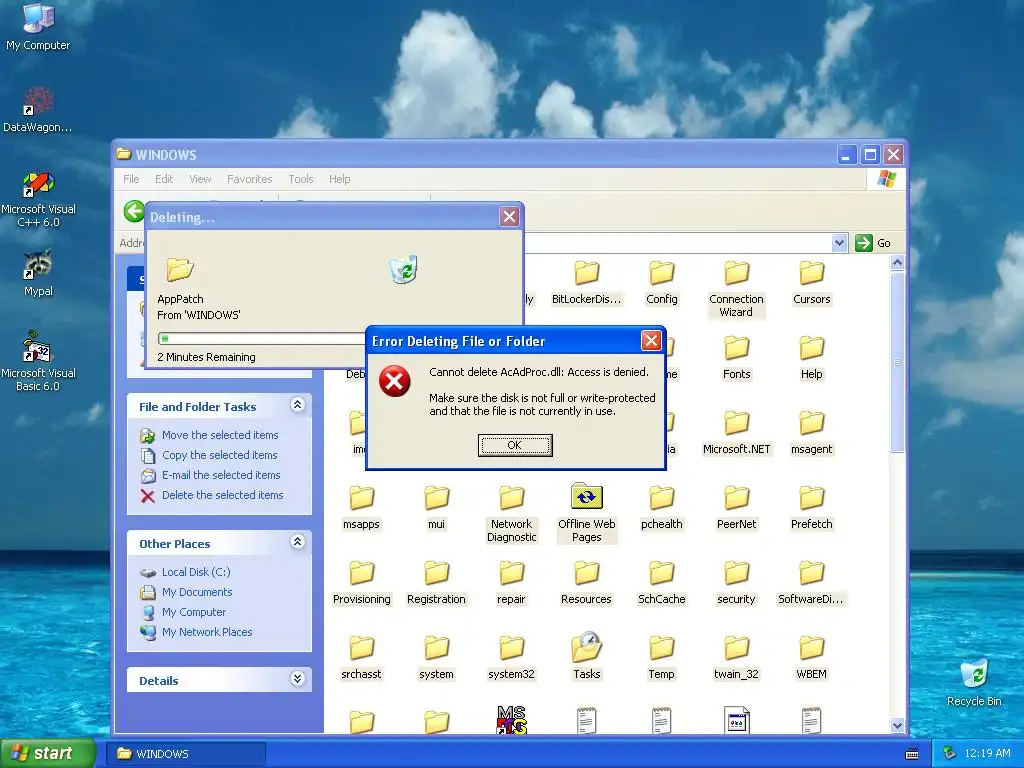The height and width of the screenshot is (768, 1024).
Task: Open the My Computer desktop icon
Action: [x=38, y=26]
